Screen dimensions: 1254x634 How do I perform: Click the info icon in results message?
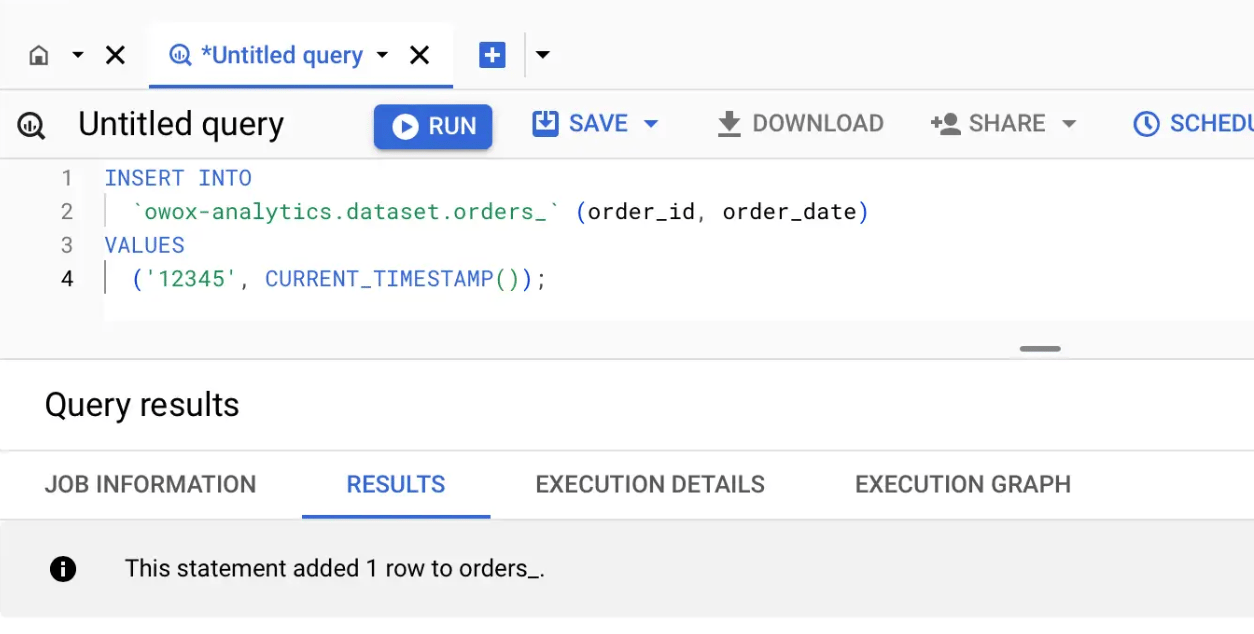click(x=63, y=569)
